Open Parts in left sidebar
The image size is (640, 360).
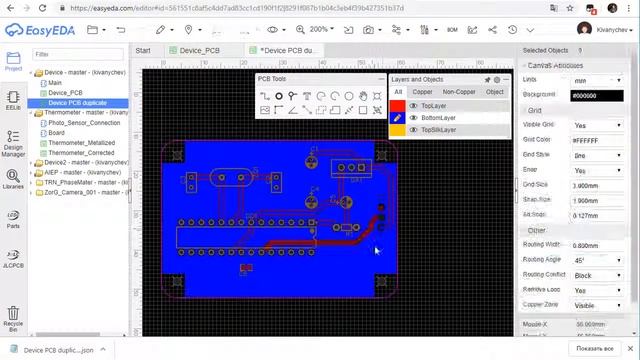tap(13, 219)
